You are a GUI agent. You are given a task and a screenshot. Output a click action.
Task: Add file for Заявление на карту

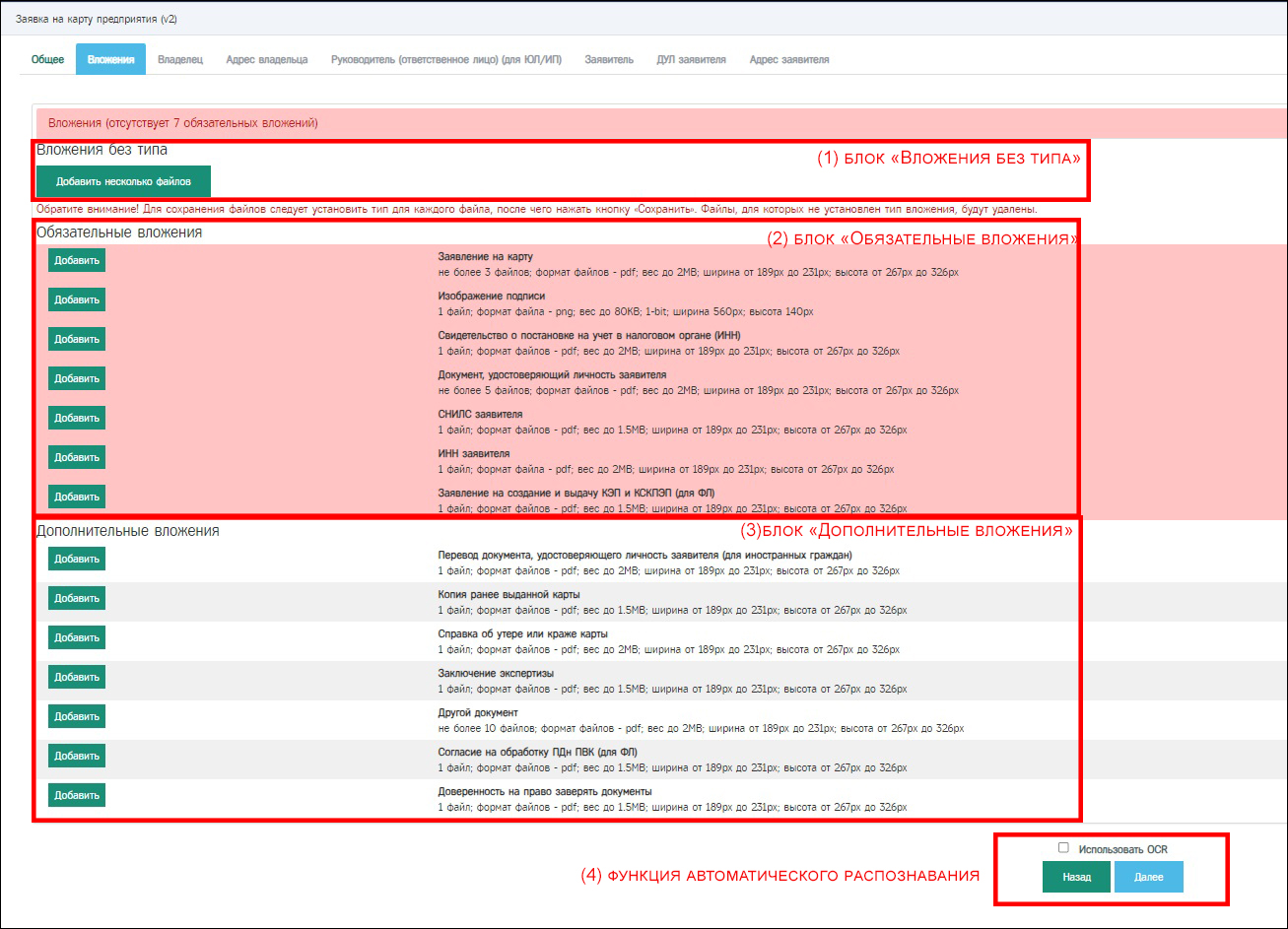click(77, 260)
